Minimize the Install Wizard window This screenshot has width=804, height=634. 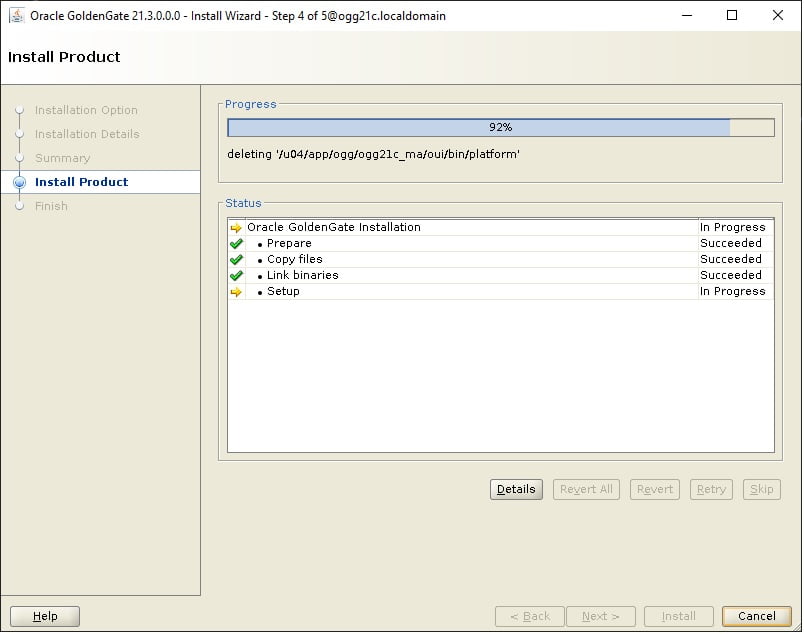pyautogui.click(x=687, y=15)
